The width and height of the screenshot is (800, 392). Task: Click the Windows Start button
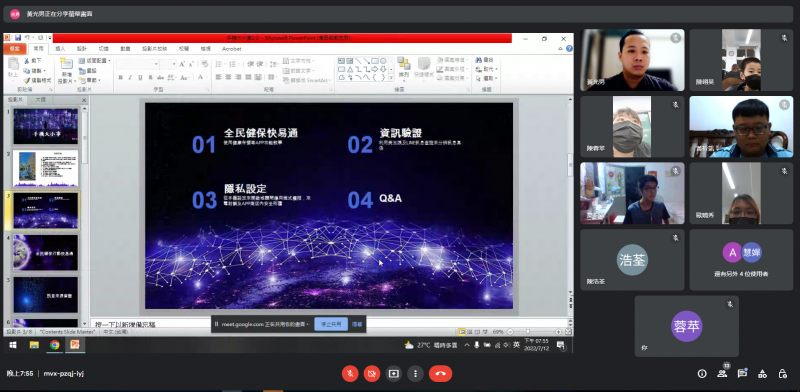point(13,345)
